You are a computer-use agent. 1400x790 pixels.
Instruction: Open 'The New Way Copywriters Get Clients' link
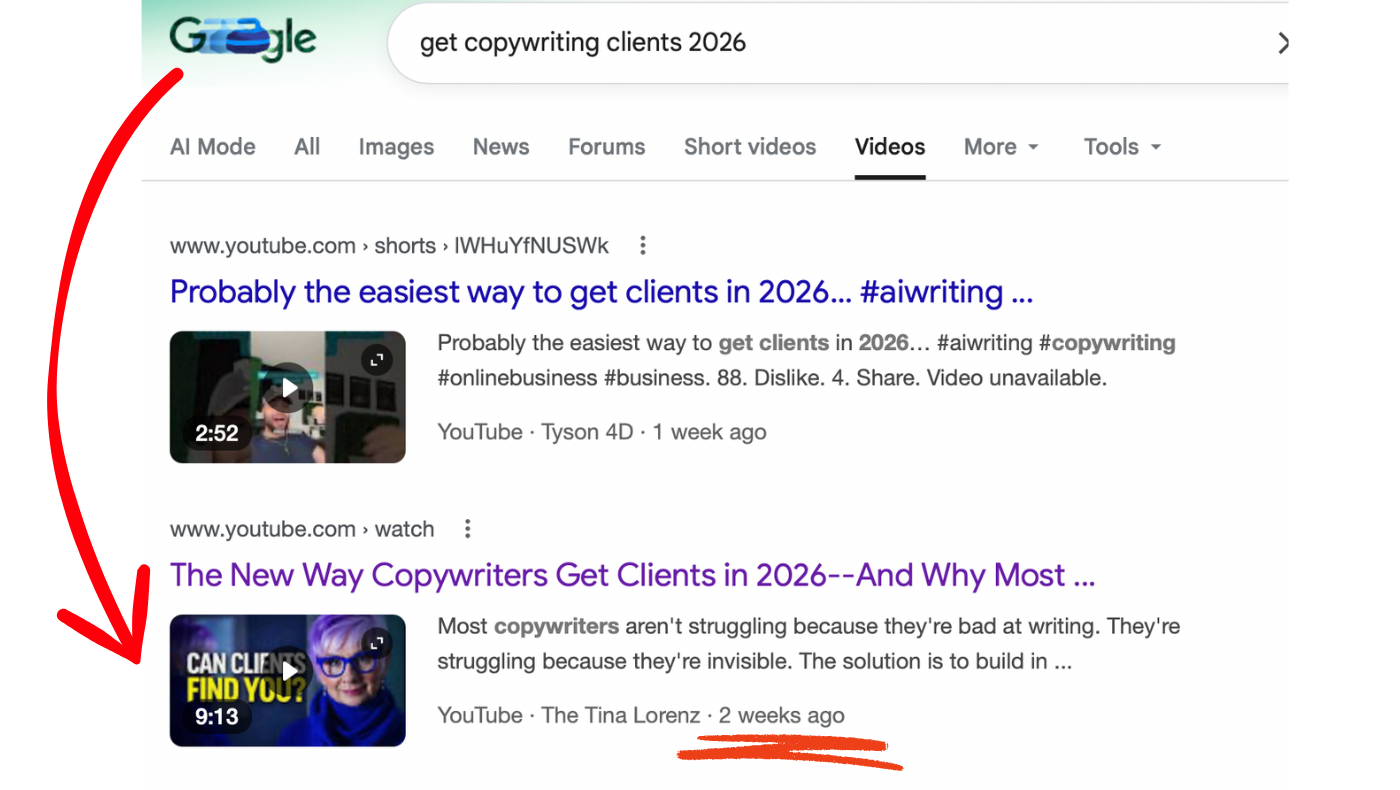tap(633, 575)
